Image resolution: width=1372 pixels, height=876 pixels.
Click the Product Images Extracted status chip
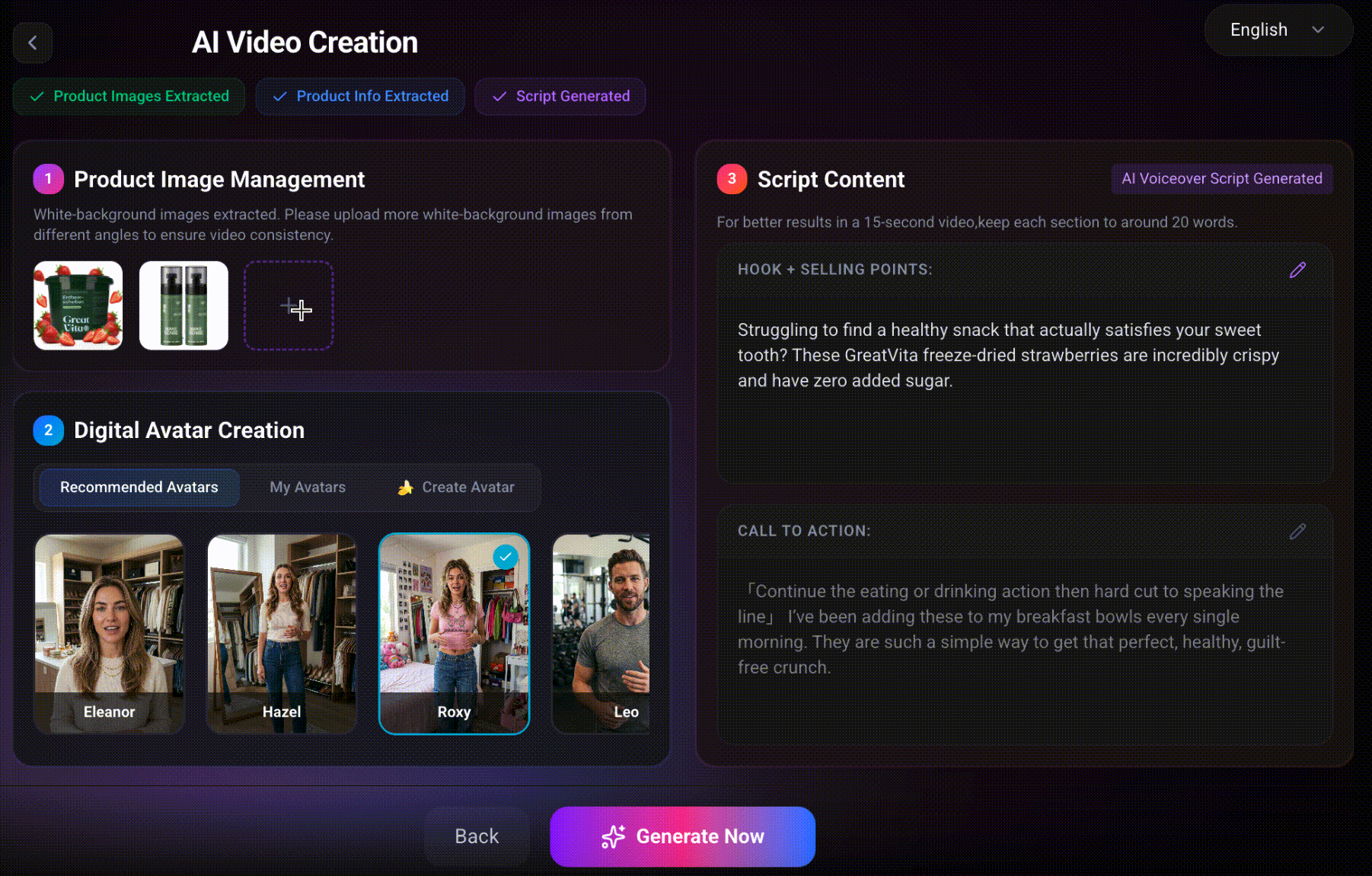pyautogui.click(x=129, y=97)
